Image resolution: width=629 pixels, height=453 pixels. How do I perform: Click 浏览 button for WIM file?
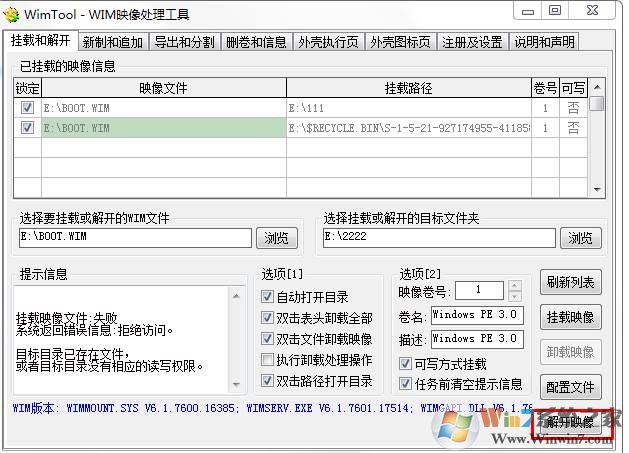point(276,238)
